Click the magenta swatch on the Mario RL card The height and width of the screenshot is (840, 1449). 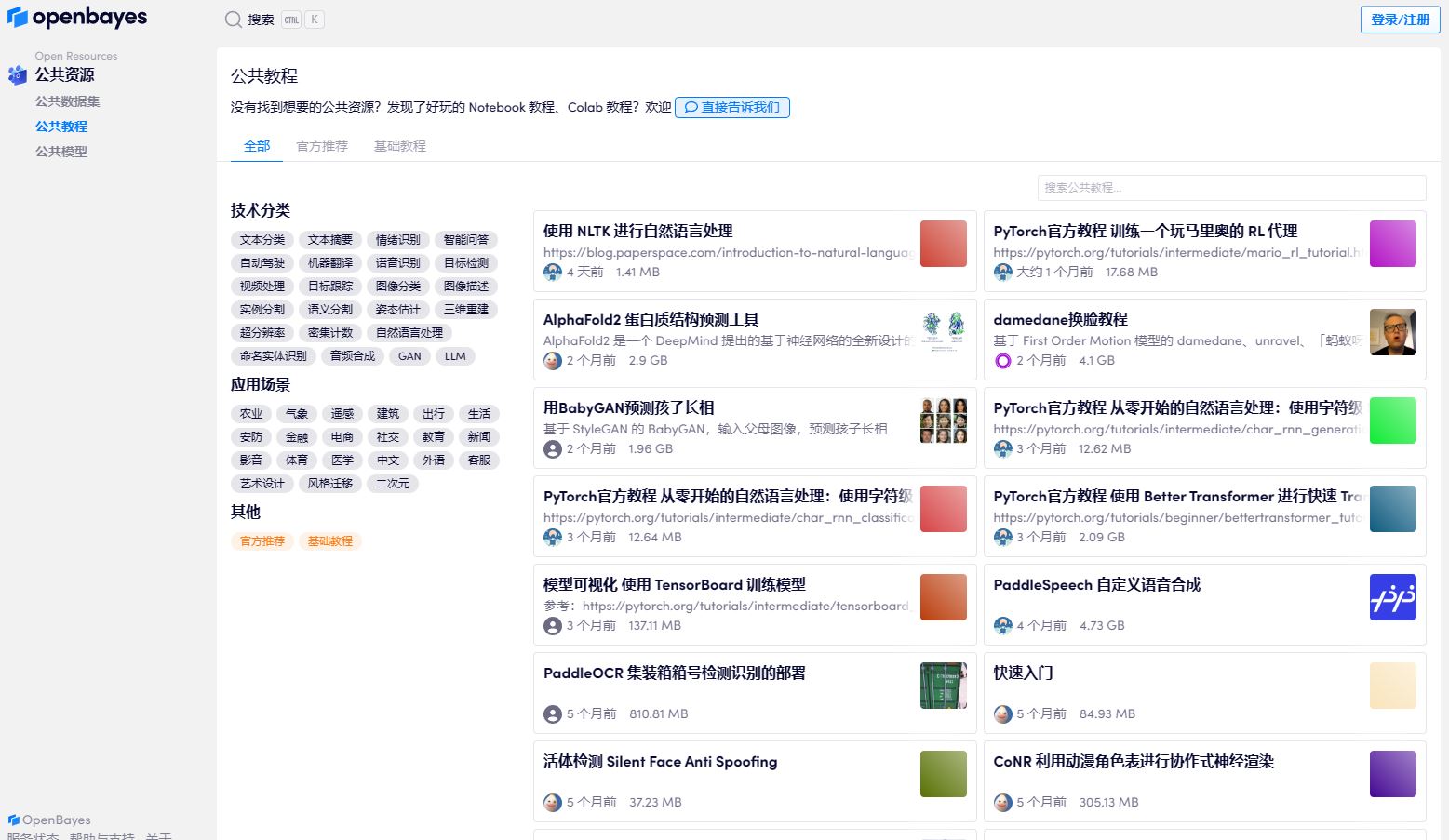pos(1393,244)
